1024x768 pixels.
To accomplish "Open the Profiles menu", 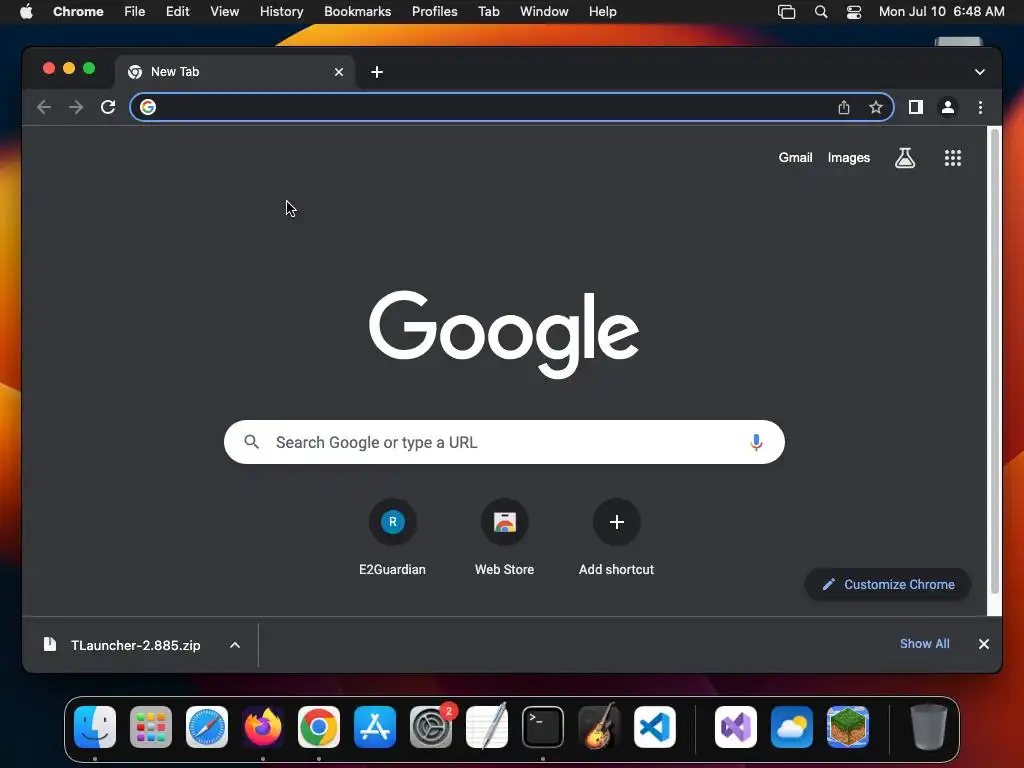I will pos(434,11).
